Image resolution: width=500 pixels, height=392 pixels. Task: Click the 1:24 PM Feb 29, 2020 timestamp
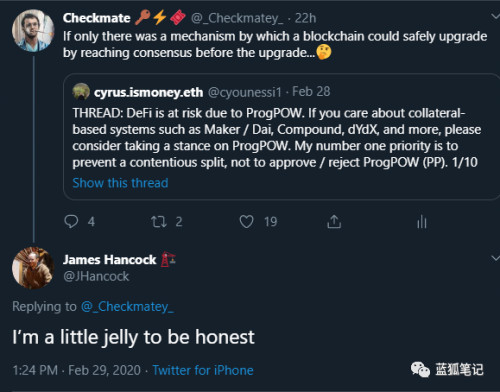pos(77,370)
